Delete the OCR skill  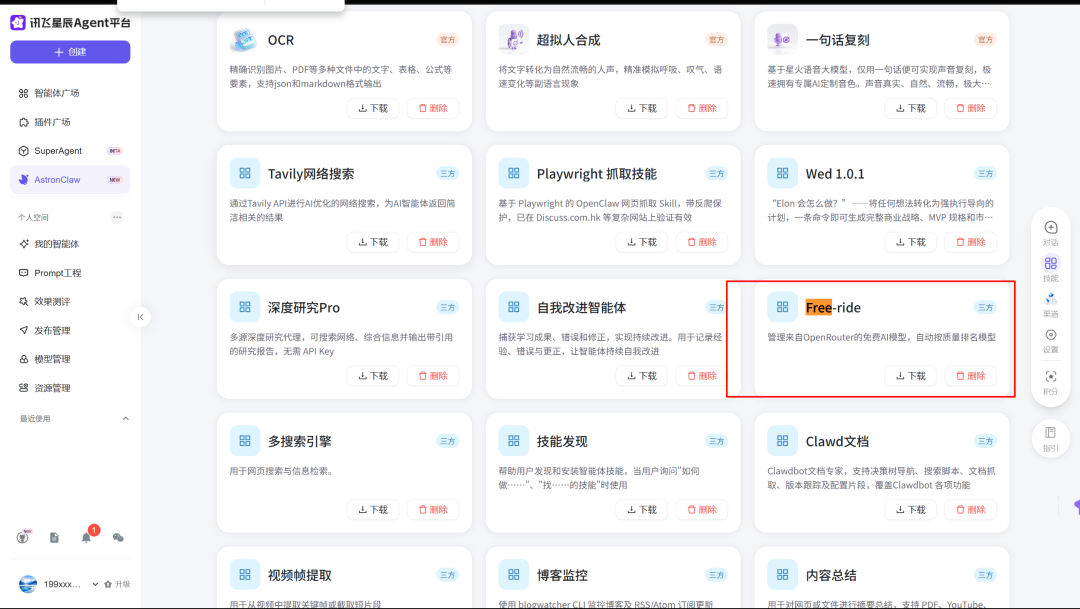433,108
